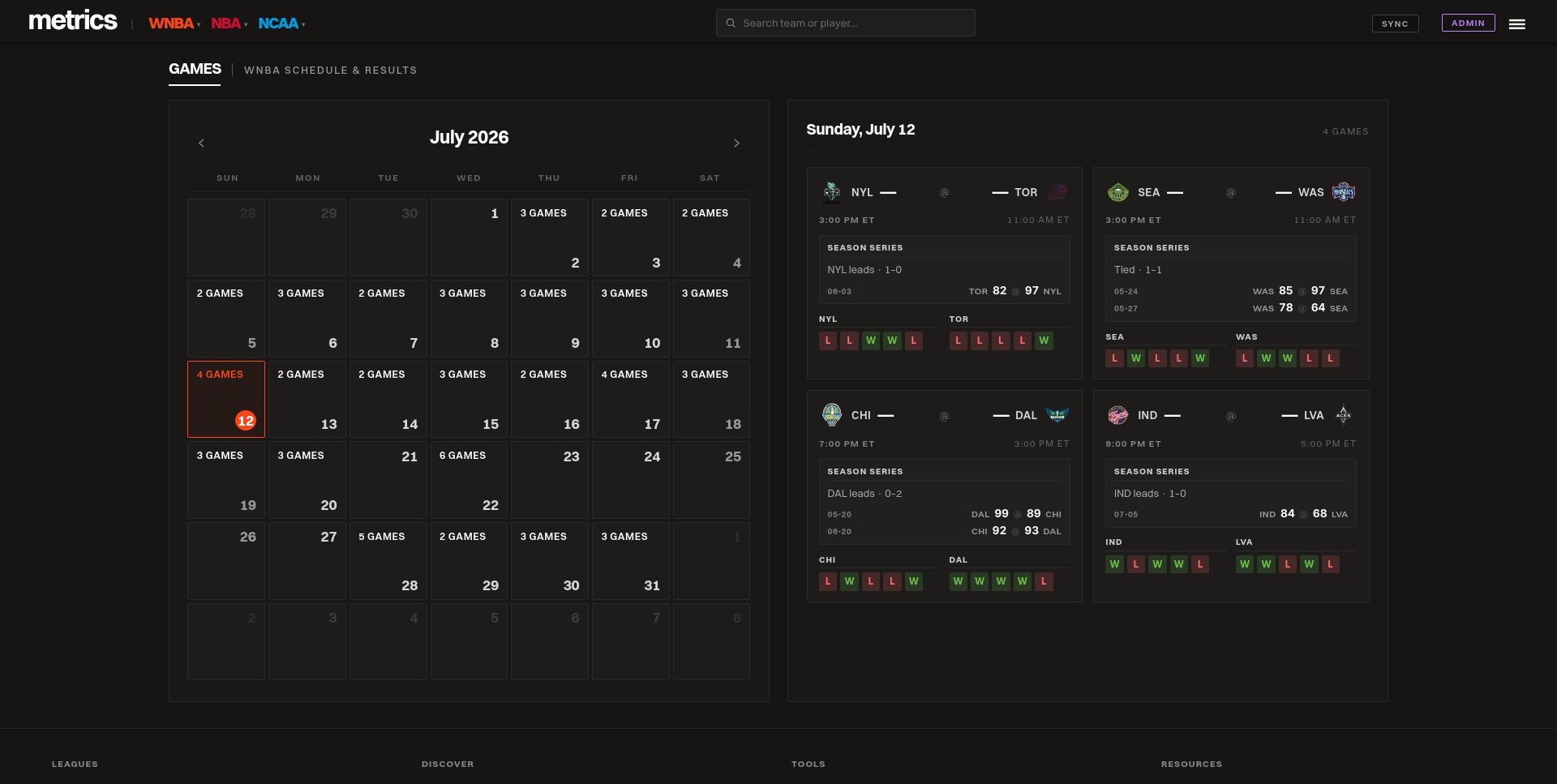Screen dimensions: 1557x784
Task: Click the 05-24 WAS 85 SEA 97 result
Action: pyautogui.click(x=1231, y=291)
